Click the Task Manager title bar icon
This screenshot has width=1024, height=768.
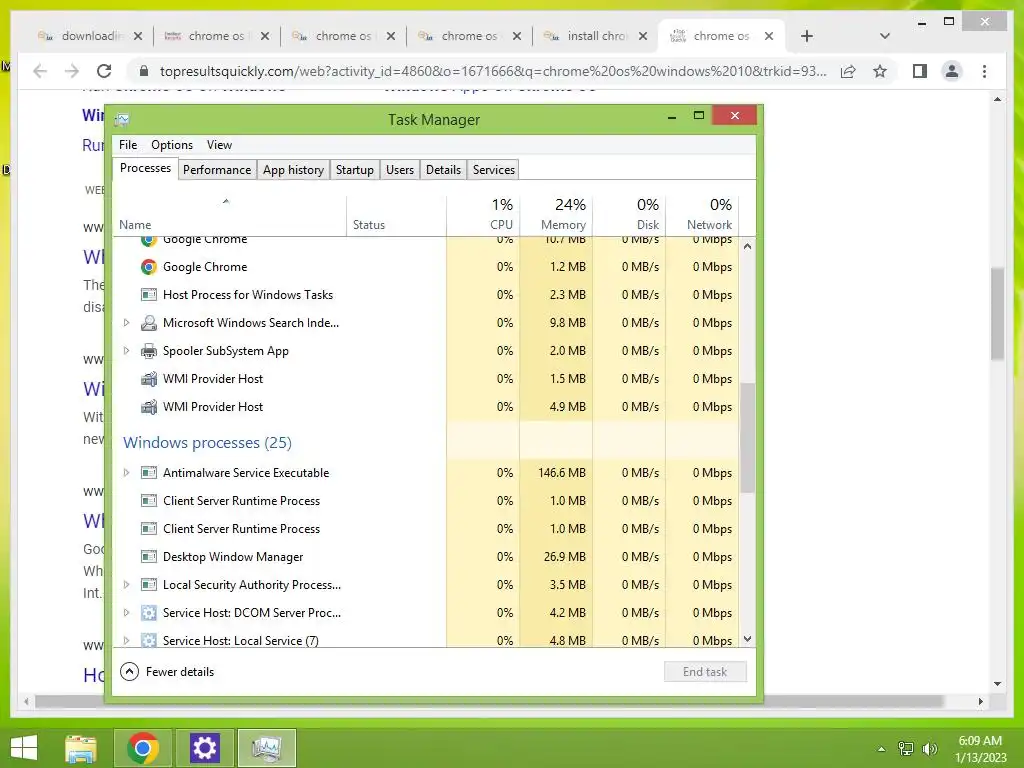point(122,120)
